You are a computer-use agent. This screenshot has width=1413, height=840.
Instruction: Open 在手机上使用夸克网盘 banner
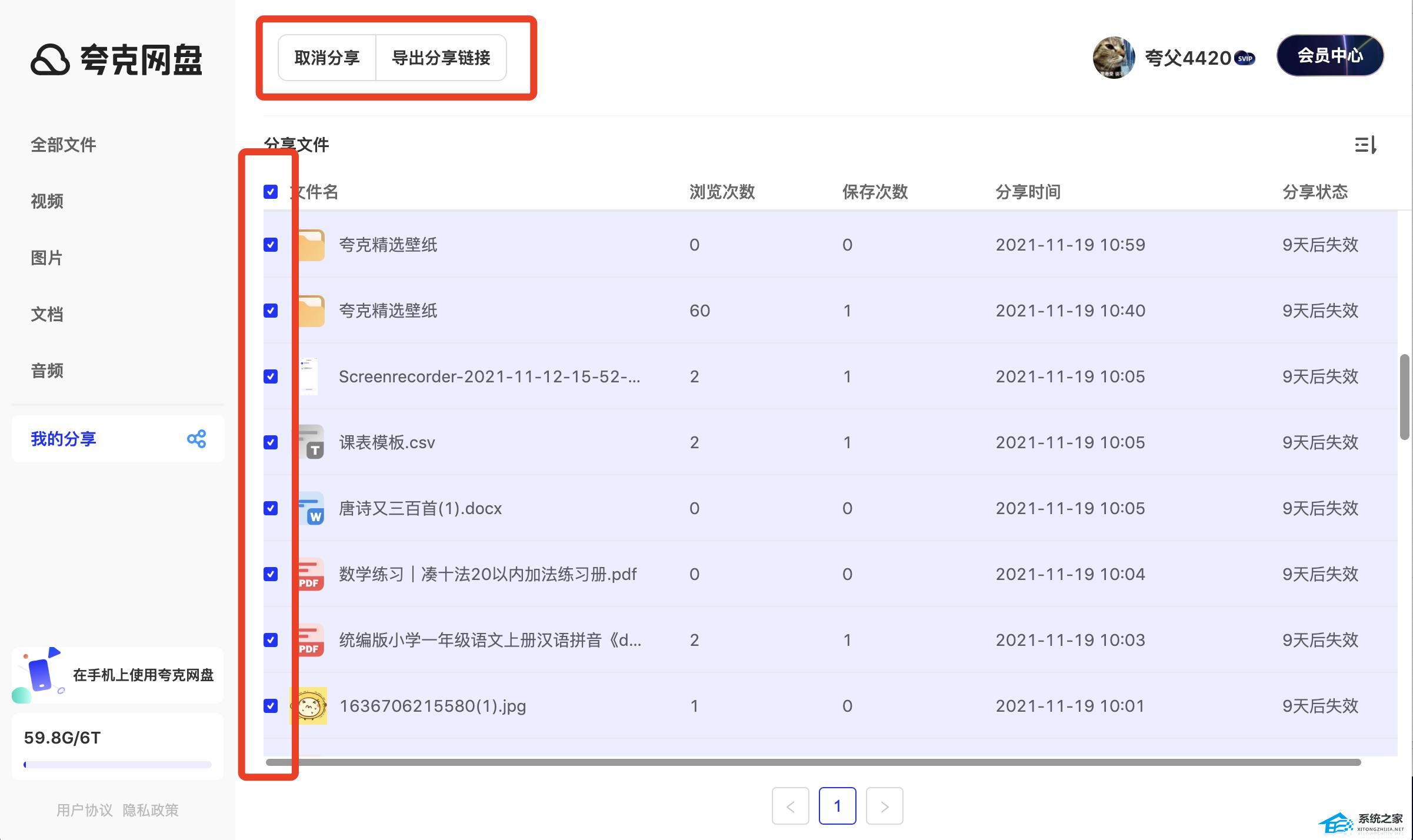pyautogui.click(x=118, y=675)
